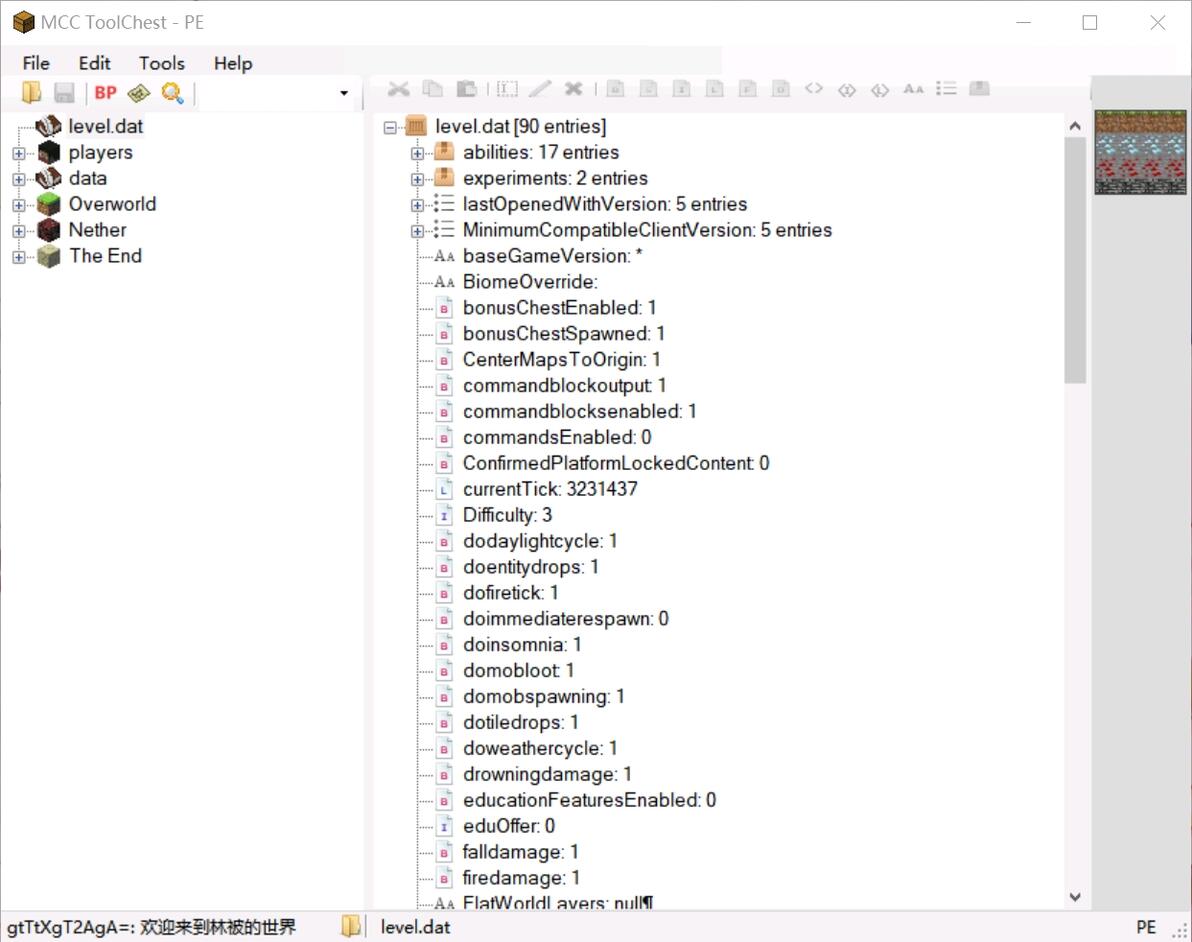Expand the Nether tree node
The height and width of the screenshot is (942, 1192).
[x=18, y=230]
